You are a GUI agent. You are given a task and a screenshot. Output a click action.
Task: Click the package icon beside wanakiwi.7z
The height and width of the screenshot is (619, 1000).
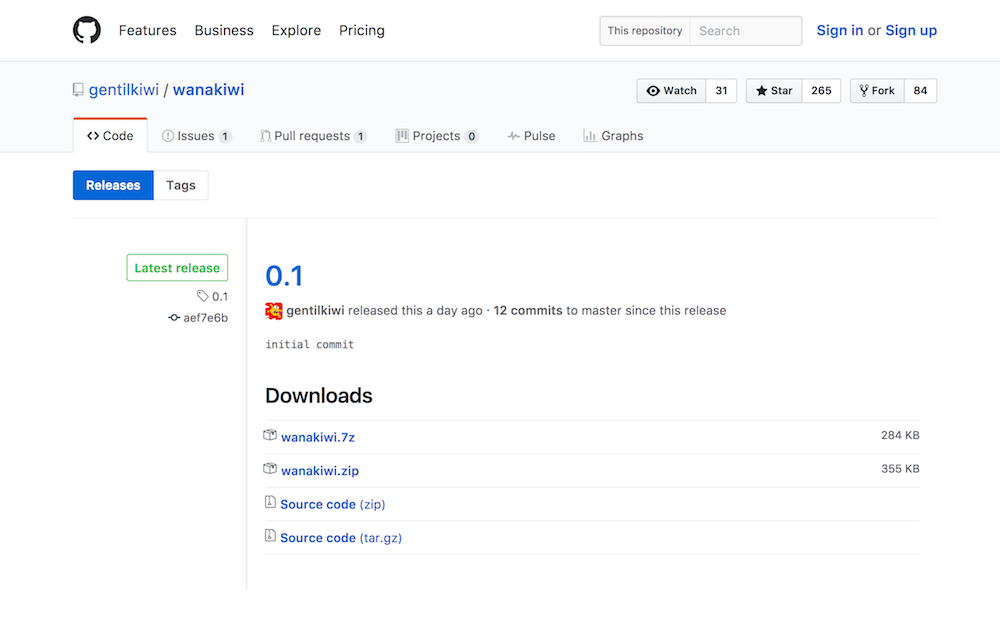point(270,436)
